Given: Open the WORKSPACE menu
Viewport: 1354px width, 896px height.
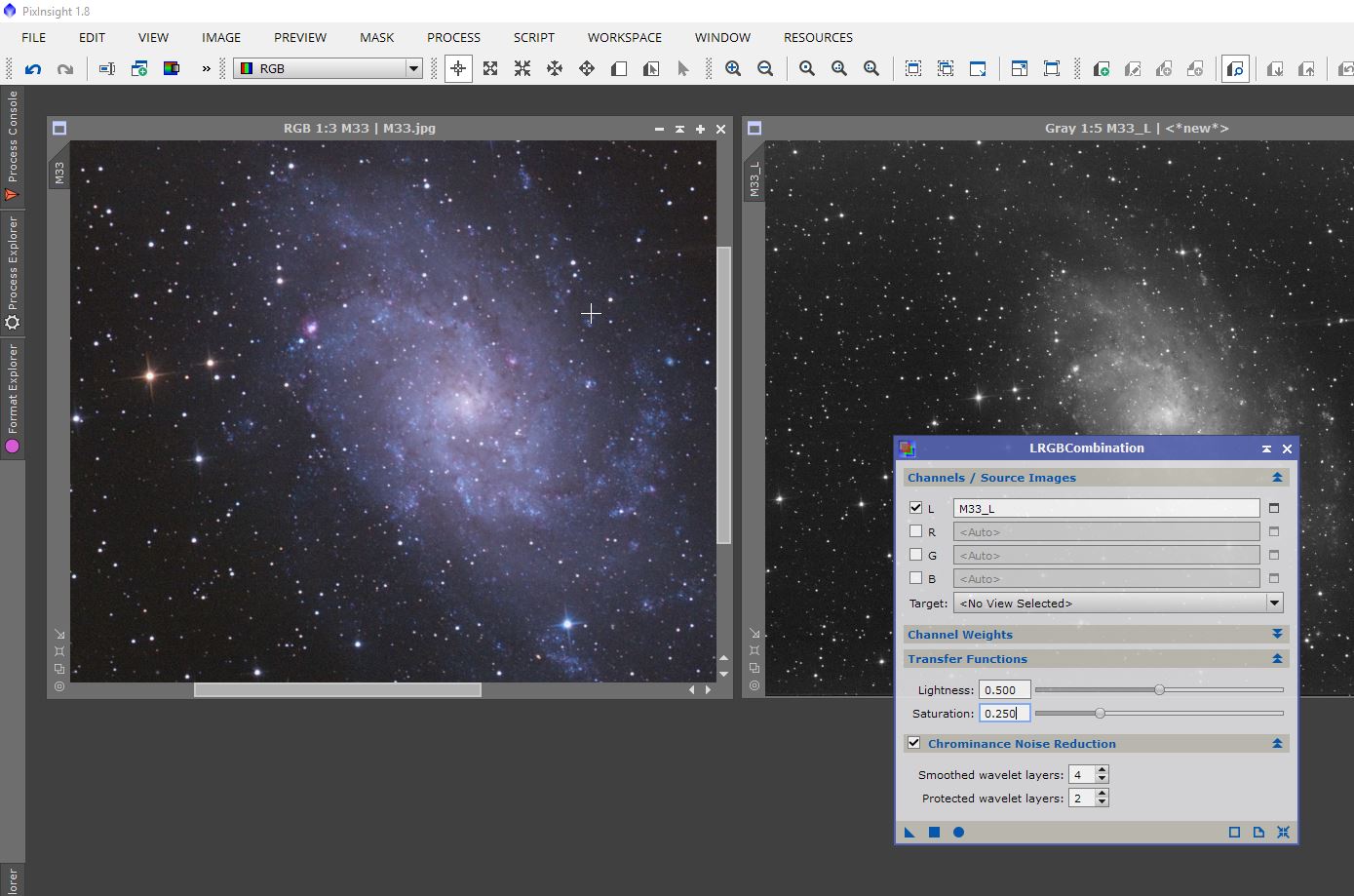Looking at the screenshot, I should click(625, 37).
